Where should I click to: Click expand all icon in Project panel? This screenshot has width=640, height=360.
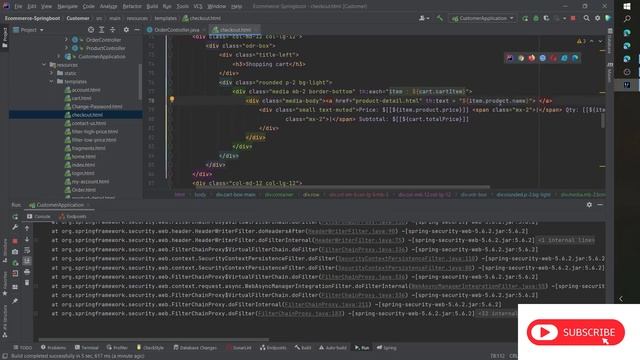[x=102, y=30]
